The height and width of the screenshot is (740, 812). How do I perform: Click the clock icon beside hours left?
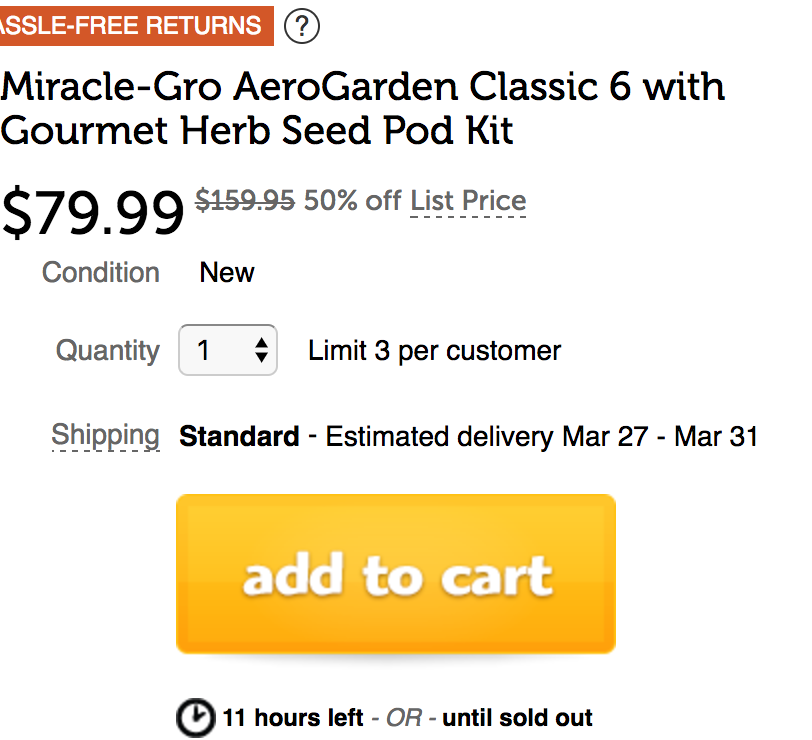click(196, 717)
